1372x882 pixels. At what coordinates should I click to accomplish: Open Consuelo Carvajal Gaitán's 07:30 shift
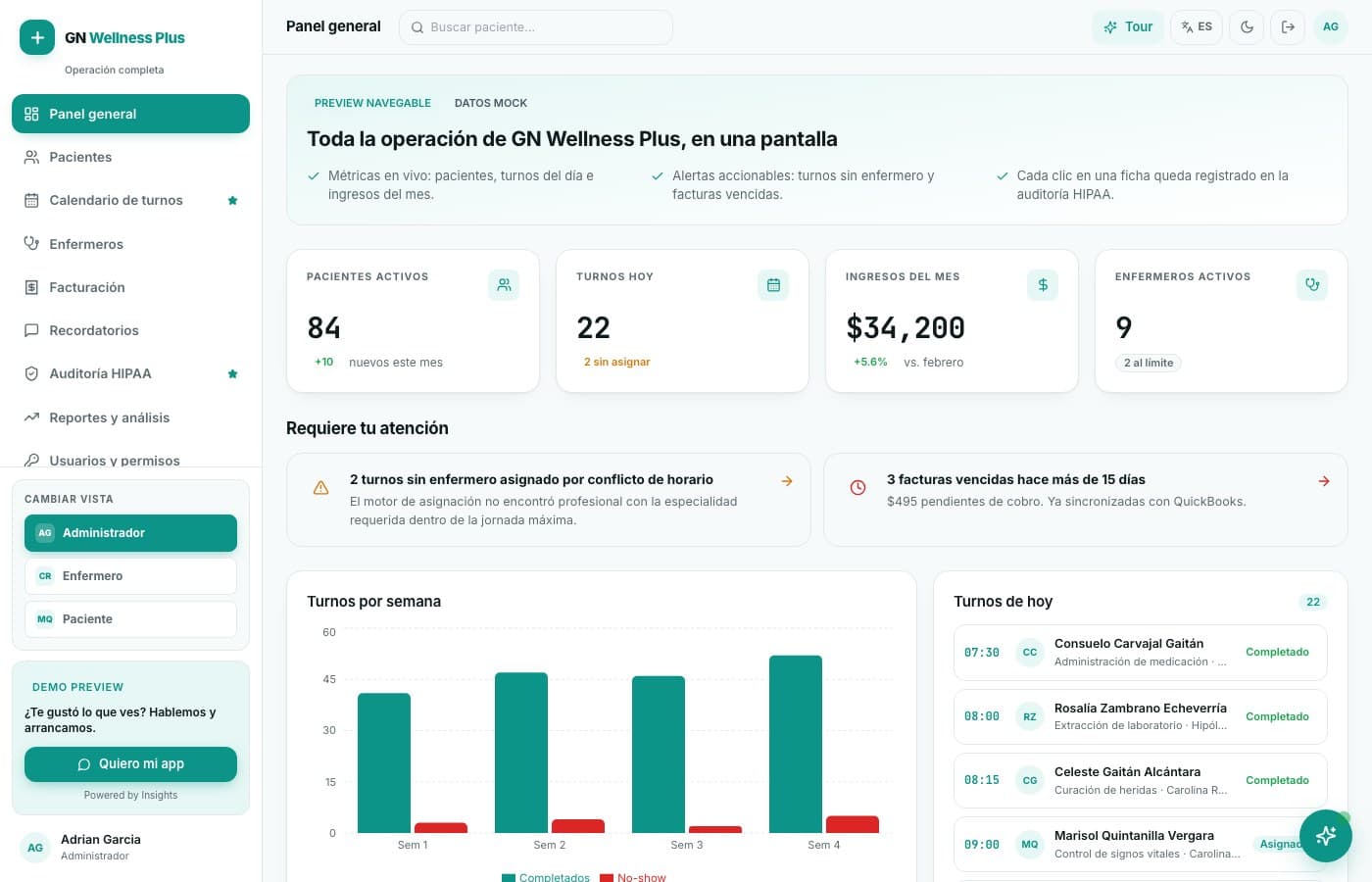coord(1140,653)
